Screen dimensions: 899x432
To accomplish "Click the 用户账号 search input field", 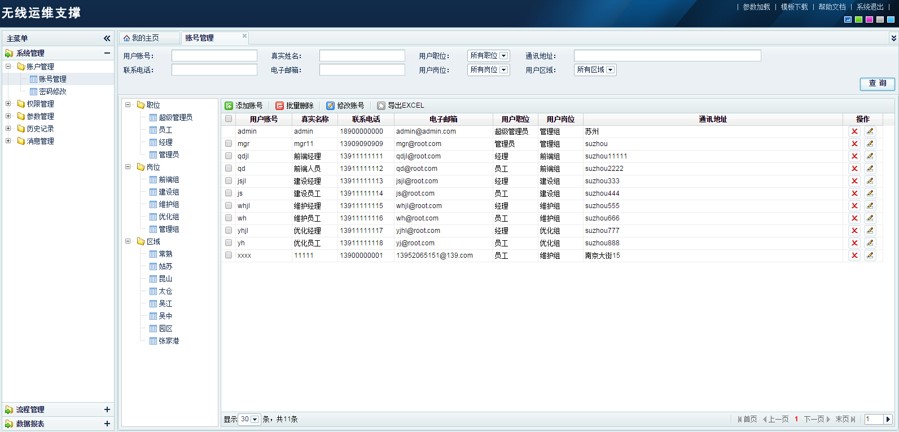I will pos(214,56).
